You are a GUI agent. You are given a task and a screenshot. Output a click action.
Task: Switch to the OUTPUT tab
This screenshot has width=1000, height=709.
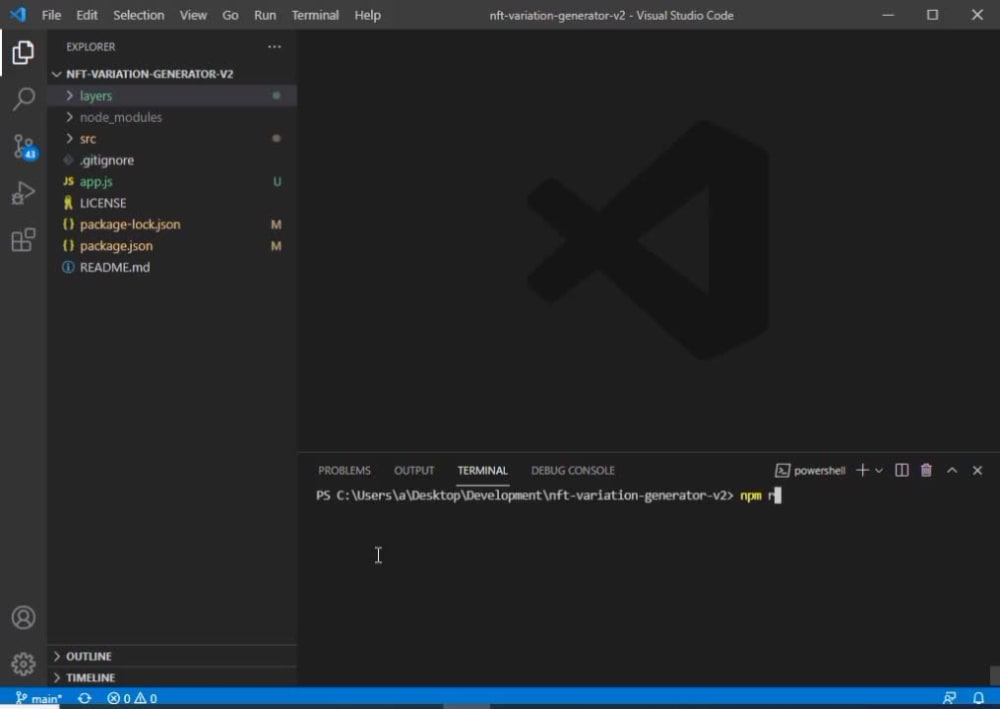pyautogui.click(x=414, y=471)
